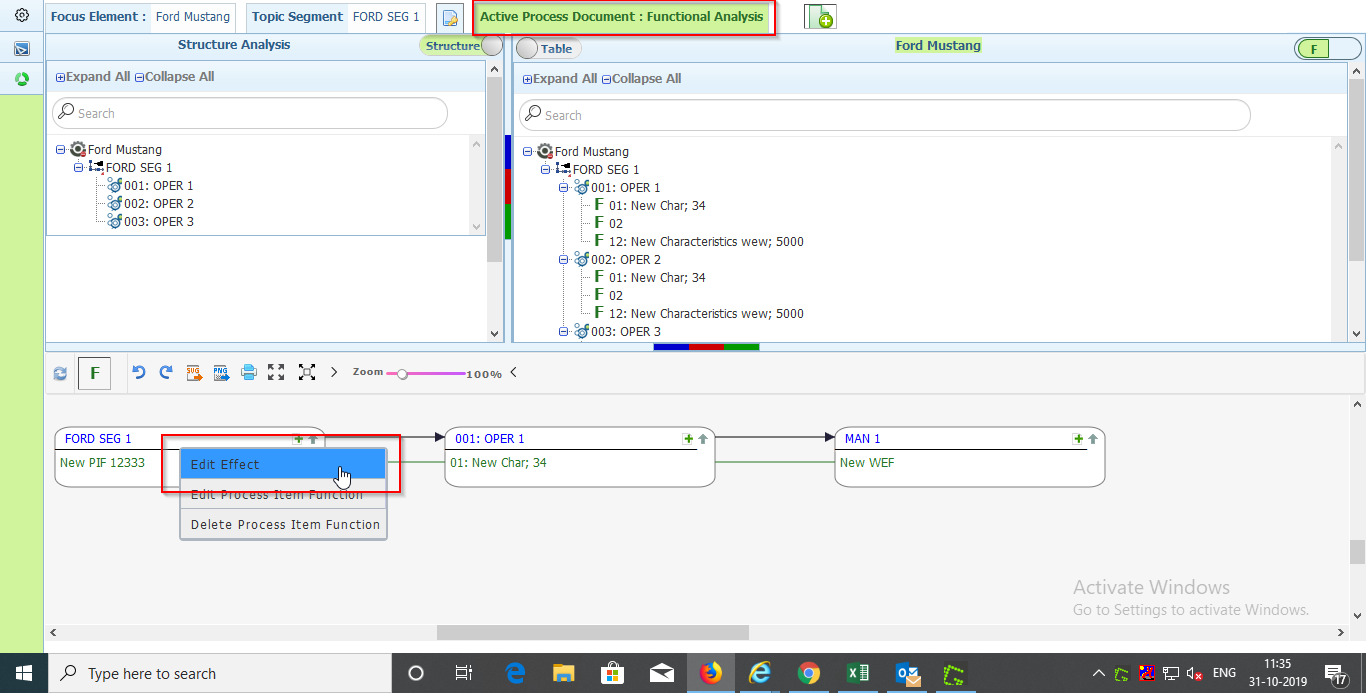
Task: Click the Focus Element value Ford Mustang
Action: [x=193, y=17]
